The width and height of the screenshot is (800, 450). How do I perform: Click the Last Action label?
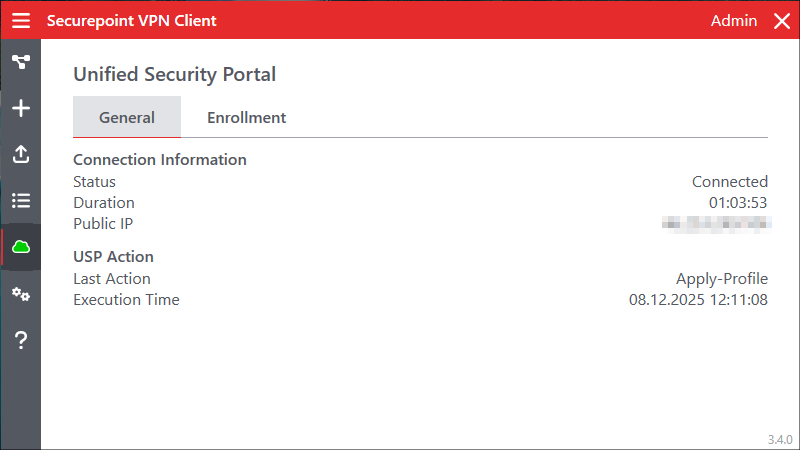pos(112,279)
